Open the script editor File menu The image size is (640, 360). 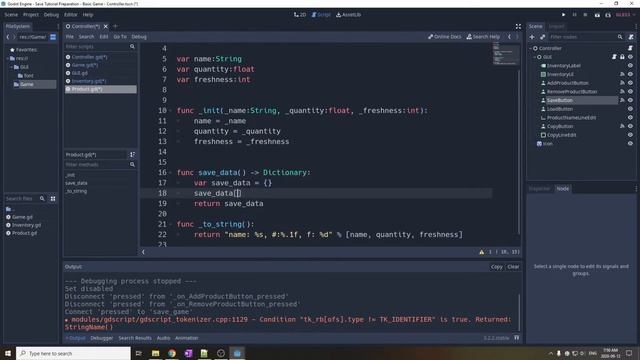click(70, 37)
